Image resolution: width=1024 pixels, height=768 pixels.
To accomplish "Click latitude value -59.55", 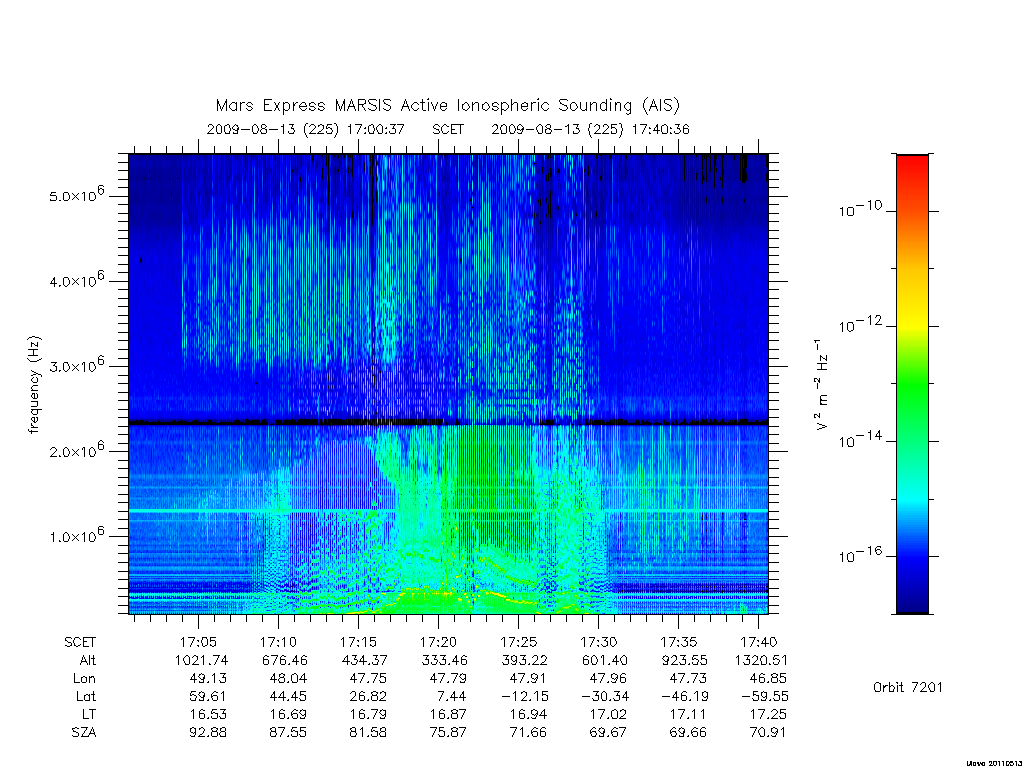I will click(764, 696).
